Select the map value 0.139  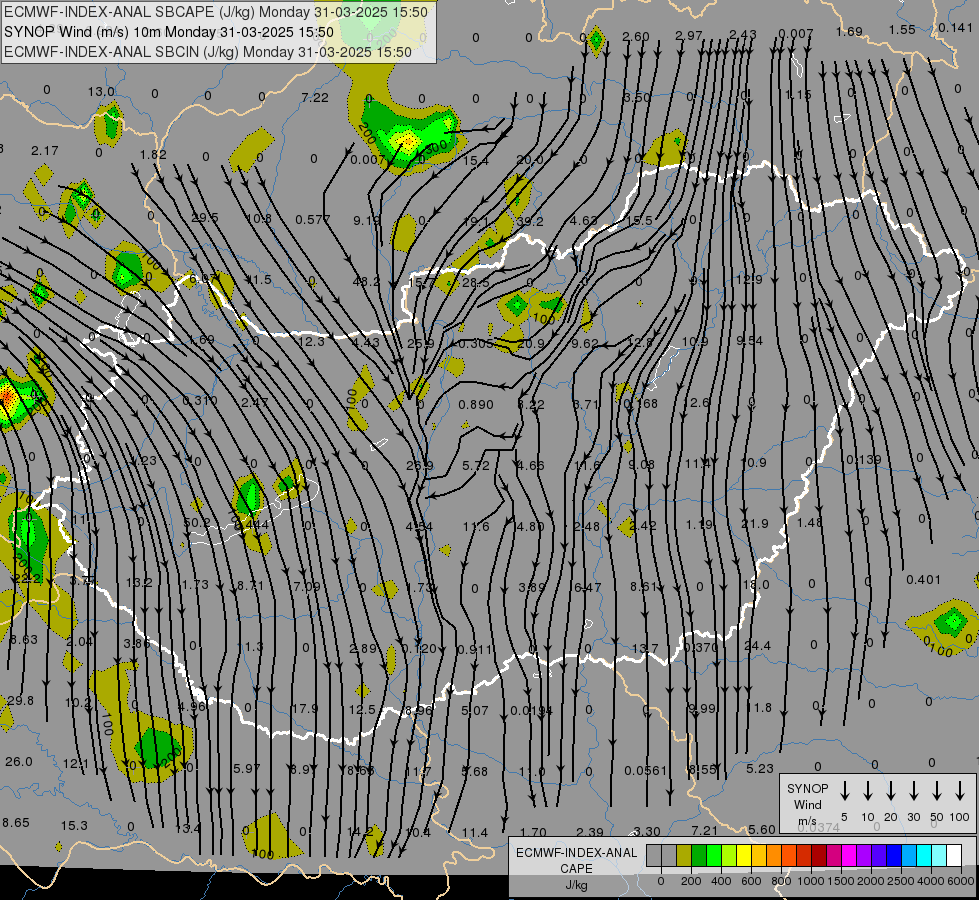point(864,459)
